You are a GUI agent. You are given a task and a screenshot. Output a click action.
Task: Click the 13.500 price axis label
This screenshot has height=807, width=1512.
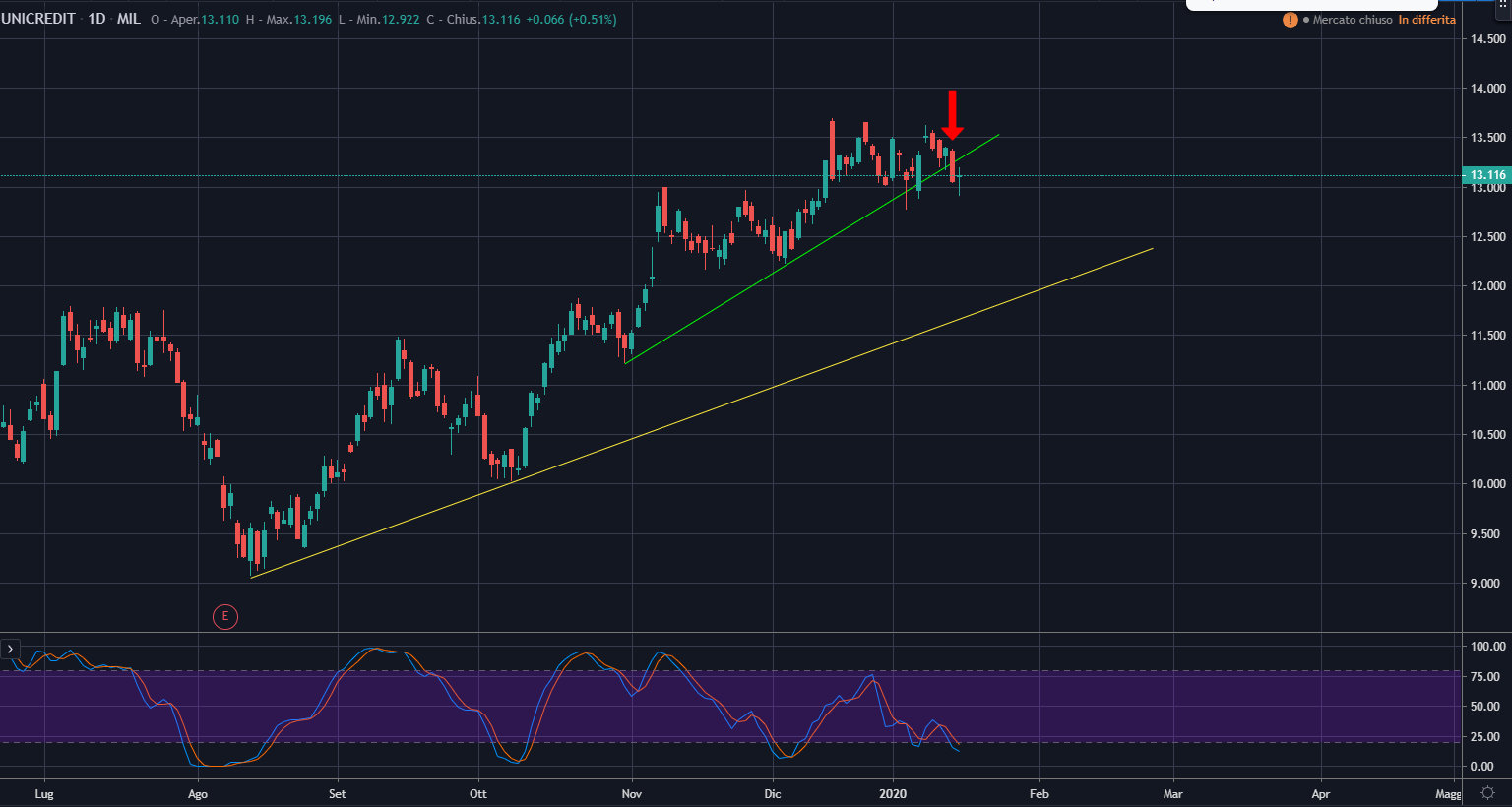(1487, 138)
